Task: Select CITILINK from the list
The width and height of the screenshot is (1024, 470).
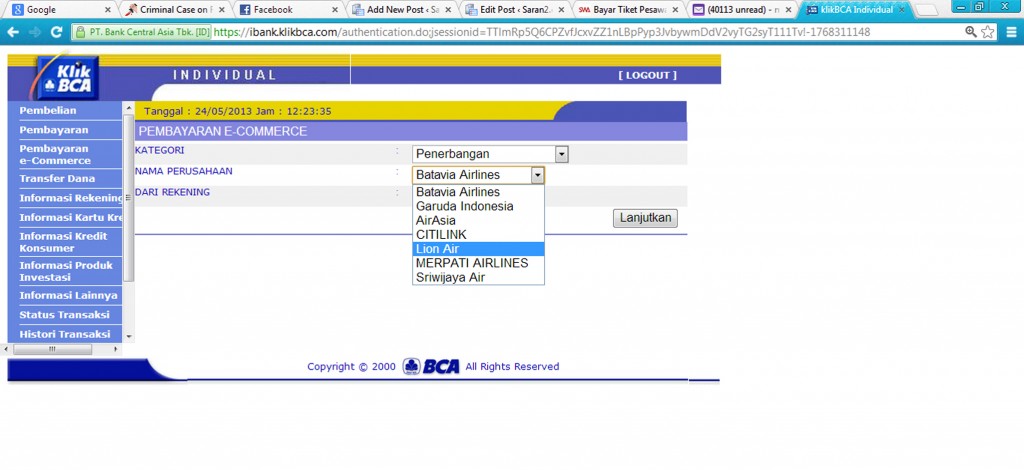Action: coord(478,235)
